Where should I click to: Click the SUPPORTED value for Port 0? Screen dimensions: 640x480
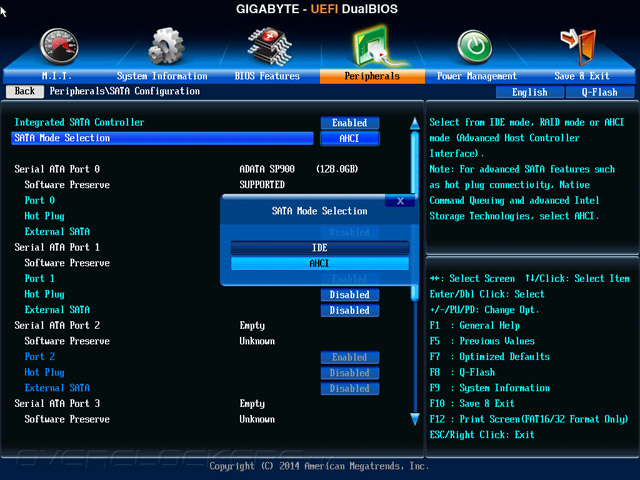(x=262, y=184)
